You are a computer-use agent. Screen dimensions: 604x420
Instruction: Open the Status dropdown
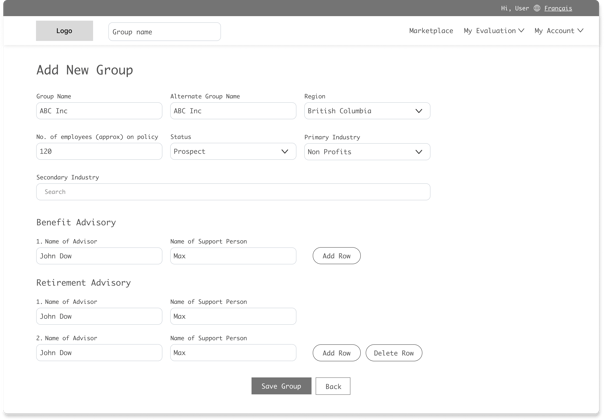233,151
